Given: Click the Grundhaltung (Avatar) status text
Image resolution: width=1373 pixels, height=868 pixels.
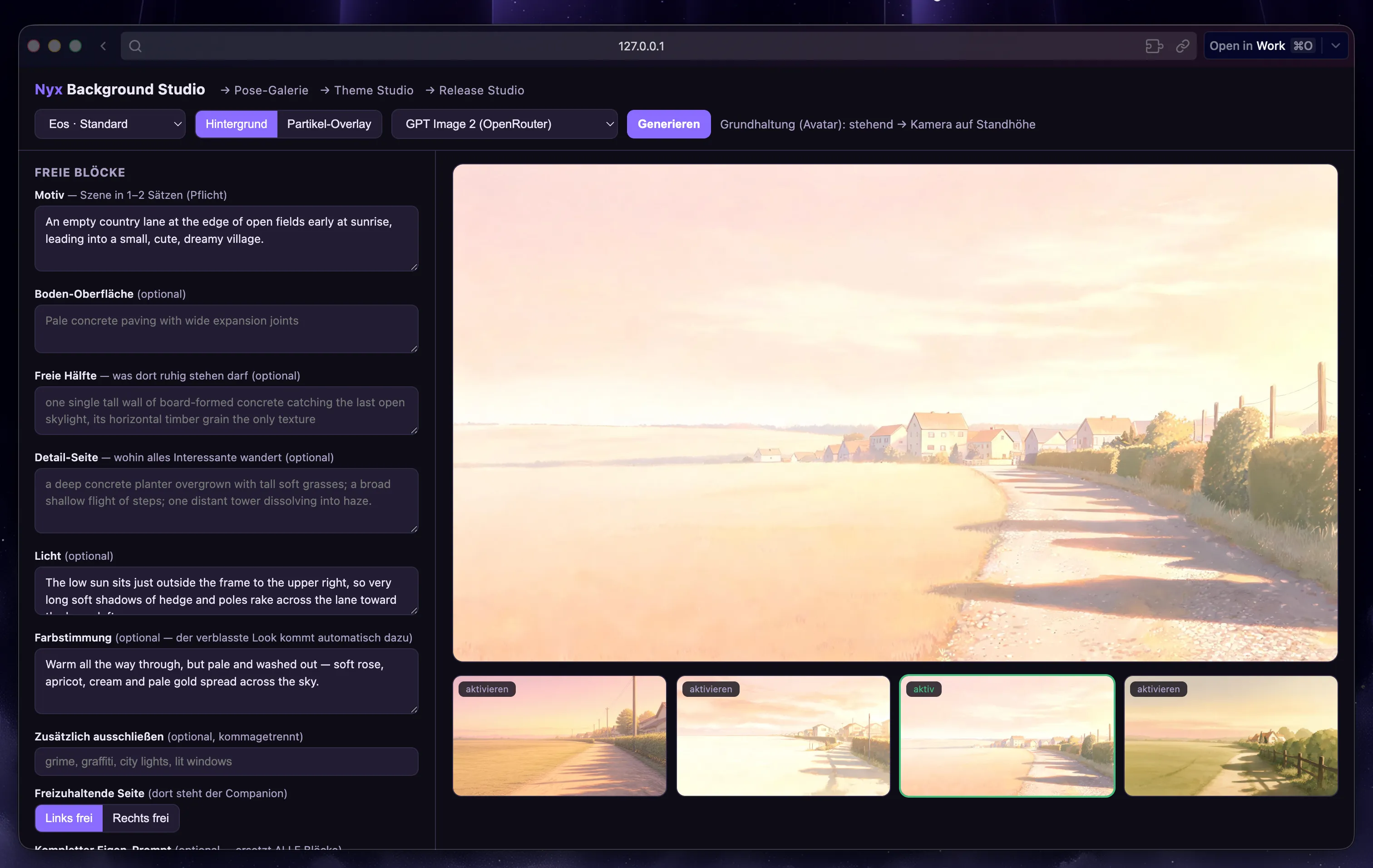Looking at the screenshot, I should click(x=878, y=124).
